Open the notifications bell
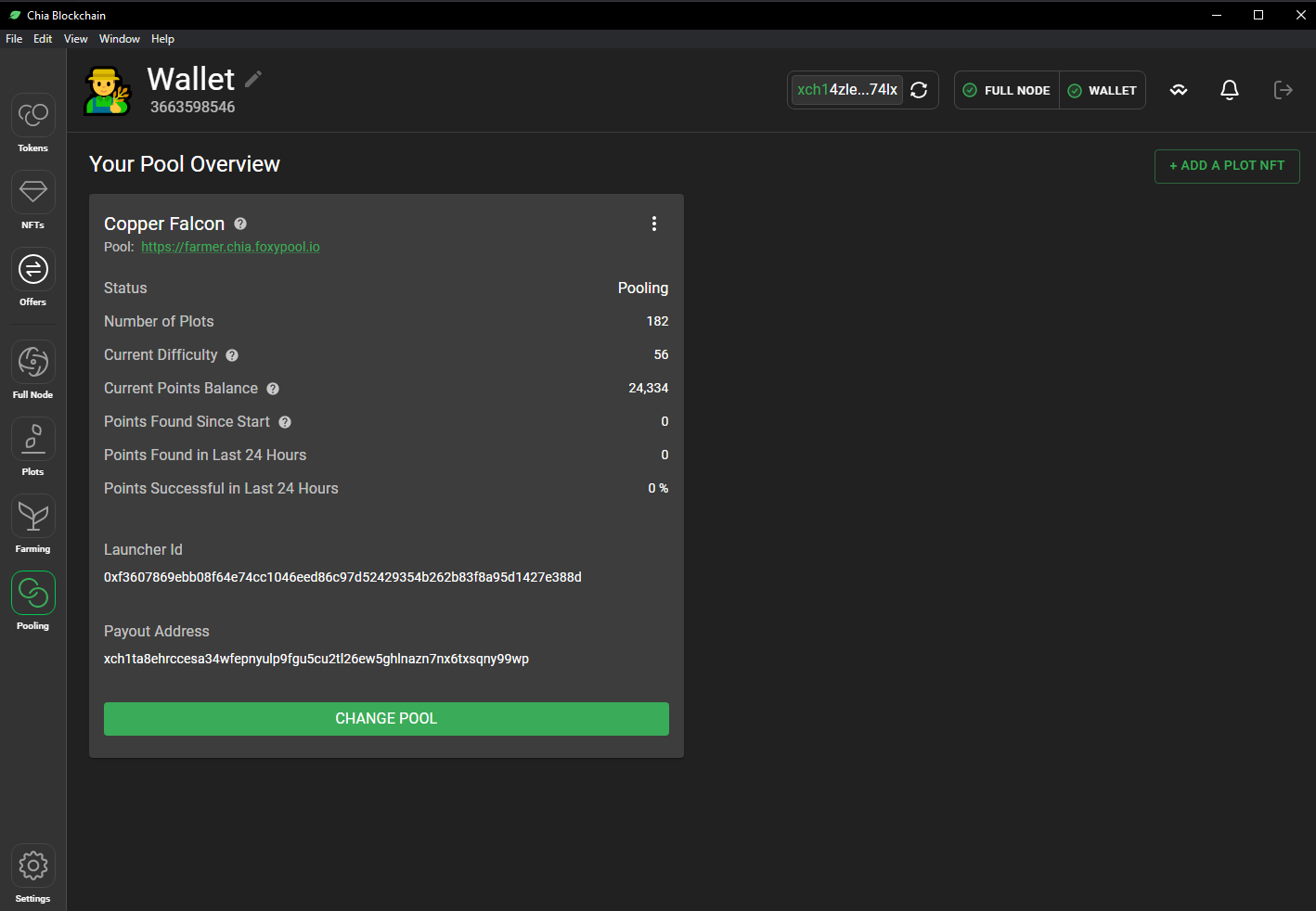 1229,90
